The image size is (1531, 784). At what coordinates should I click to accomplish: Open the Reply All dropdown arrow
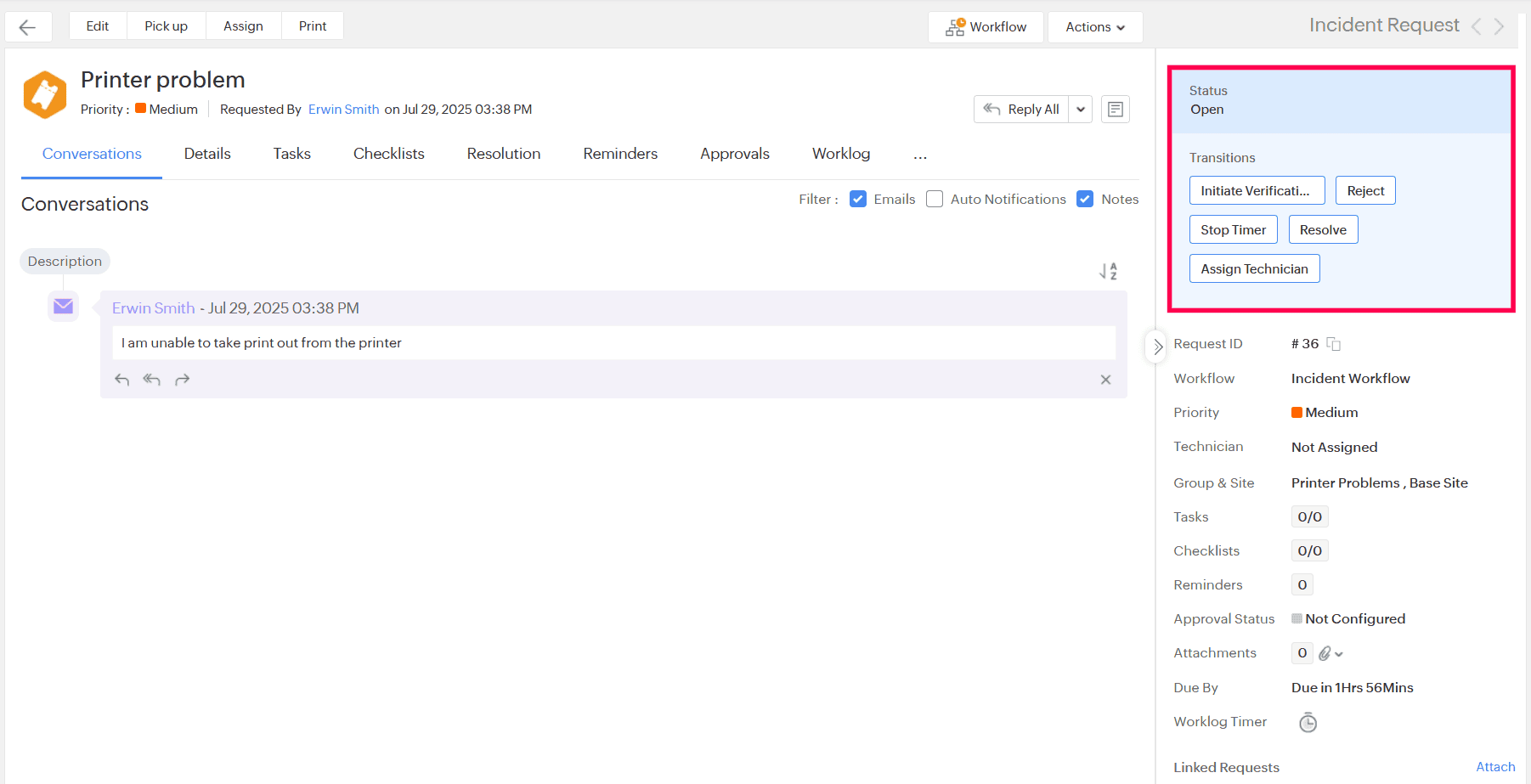point(1080,109)
